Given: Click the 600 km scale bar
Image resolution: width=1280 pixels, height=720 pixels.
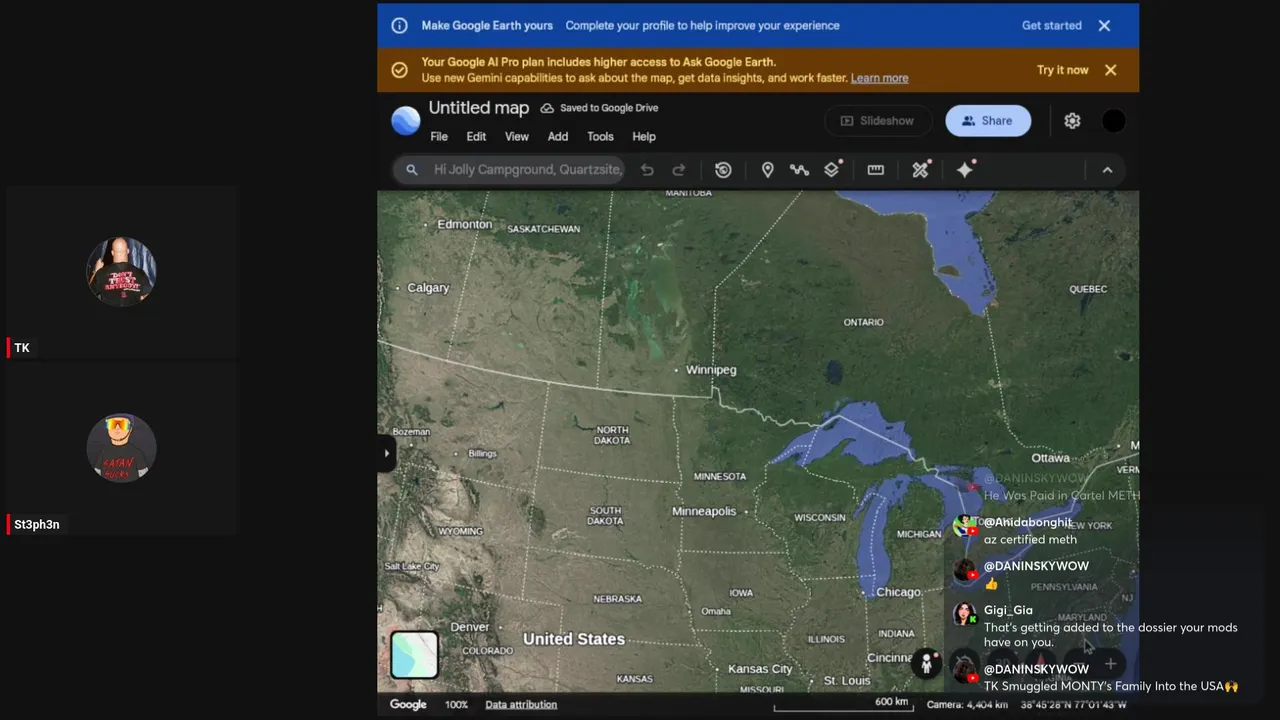Looking at the screenshot, I should pyautogui.click(x=843, y=705).
